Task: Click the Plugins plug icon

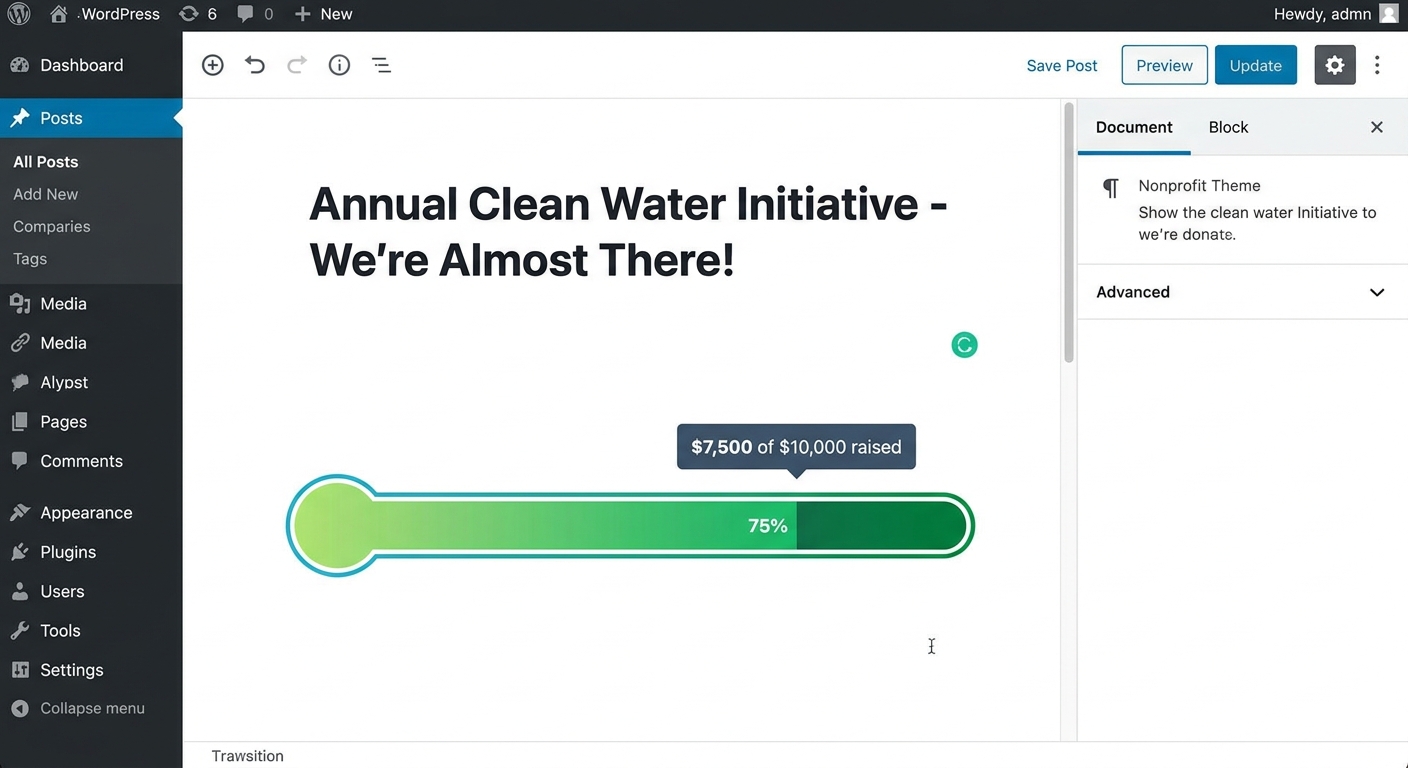Action: pos(20,552)
